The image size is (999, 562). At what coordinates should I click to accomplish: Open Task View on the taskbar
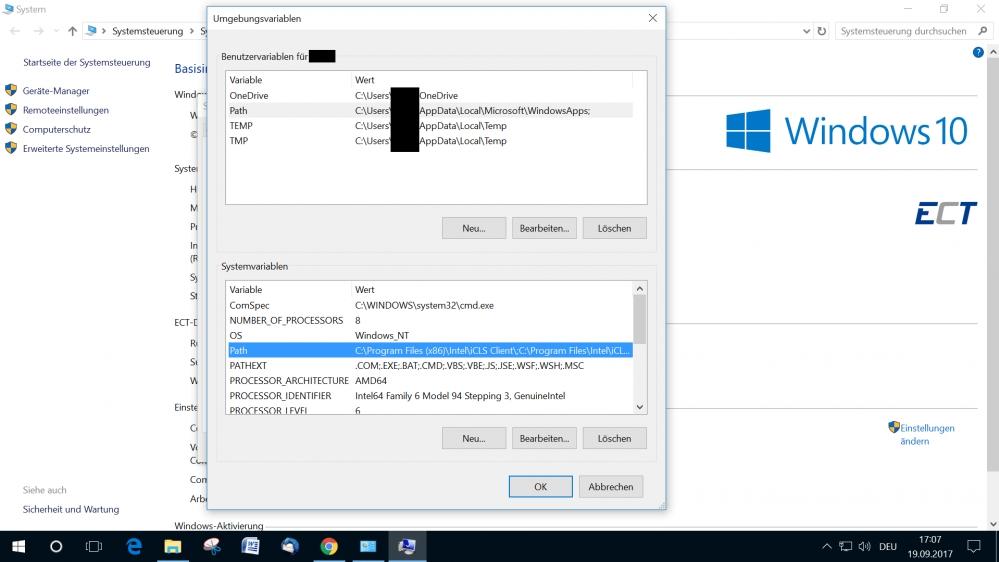(94, 546)
